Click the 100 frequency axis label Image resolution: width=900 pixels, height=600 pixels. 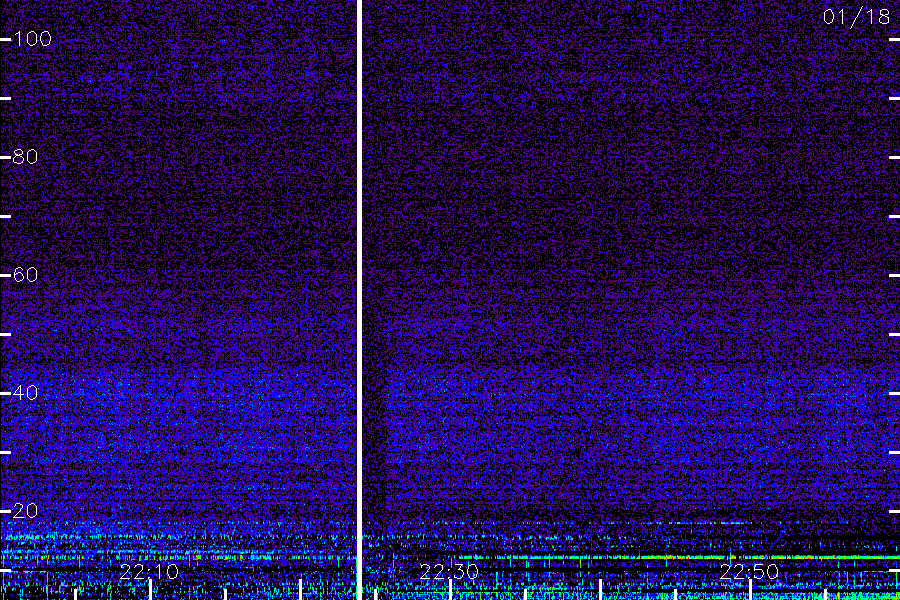(x=33, y=39)
